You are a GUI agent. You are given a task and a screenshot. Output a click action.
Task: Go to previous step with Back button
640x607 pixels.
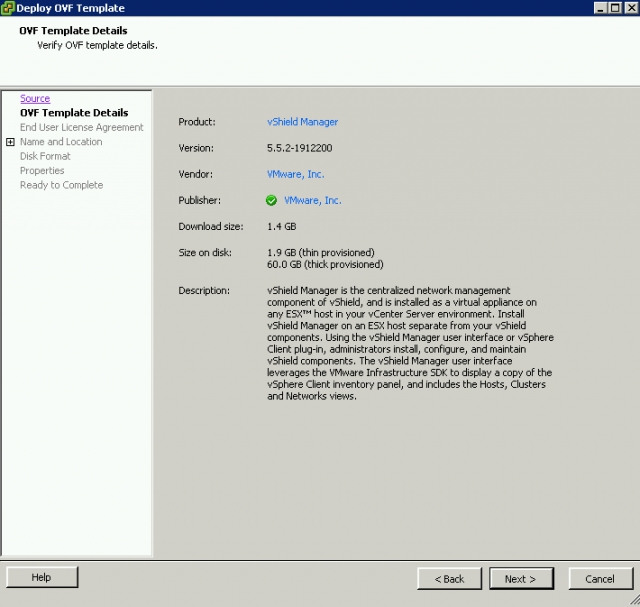click(449, 578)
